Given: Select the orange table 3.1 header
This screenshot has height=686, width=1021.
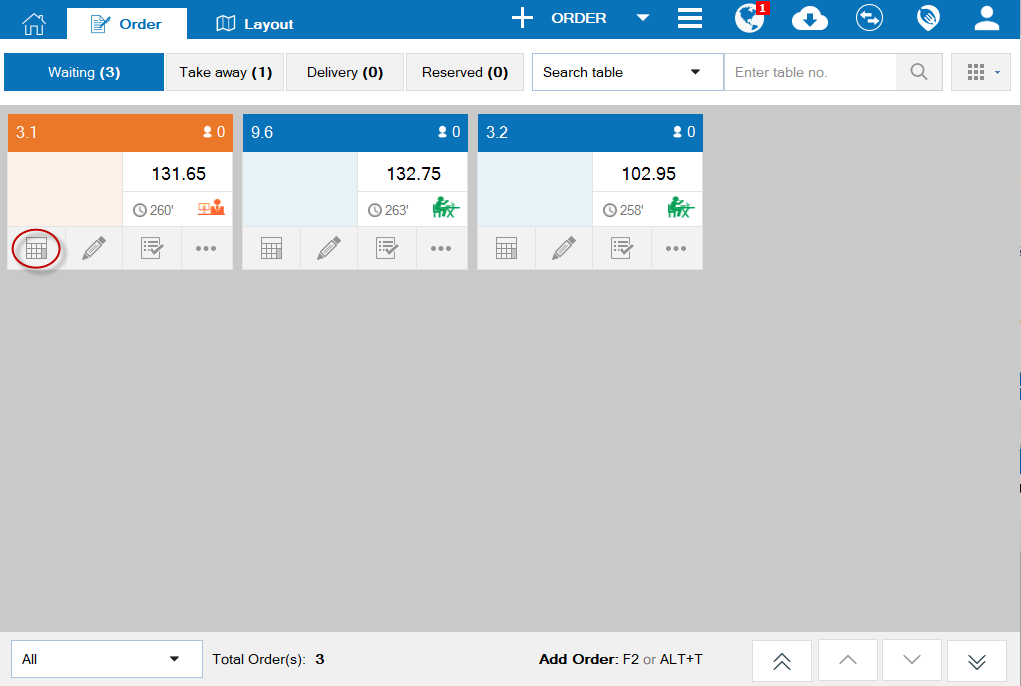Looking at the screenshot, I should point(120,133).
